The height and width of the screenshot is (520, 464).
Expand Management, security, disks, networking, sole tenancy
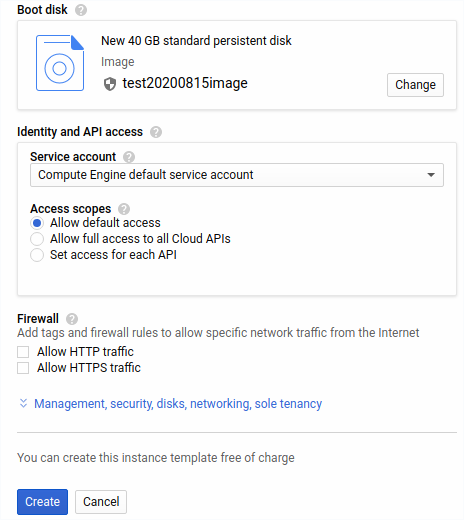tap(178, 404)
